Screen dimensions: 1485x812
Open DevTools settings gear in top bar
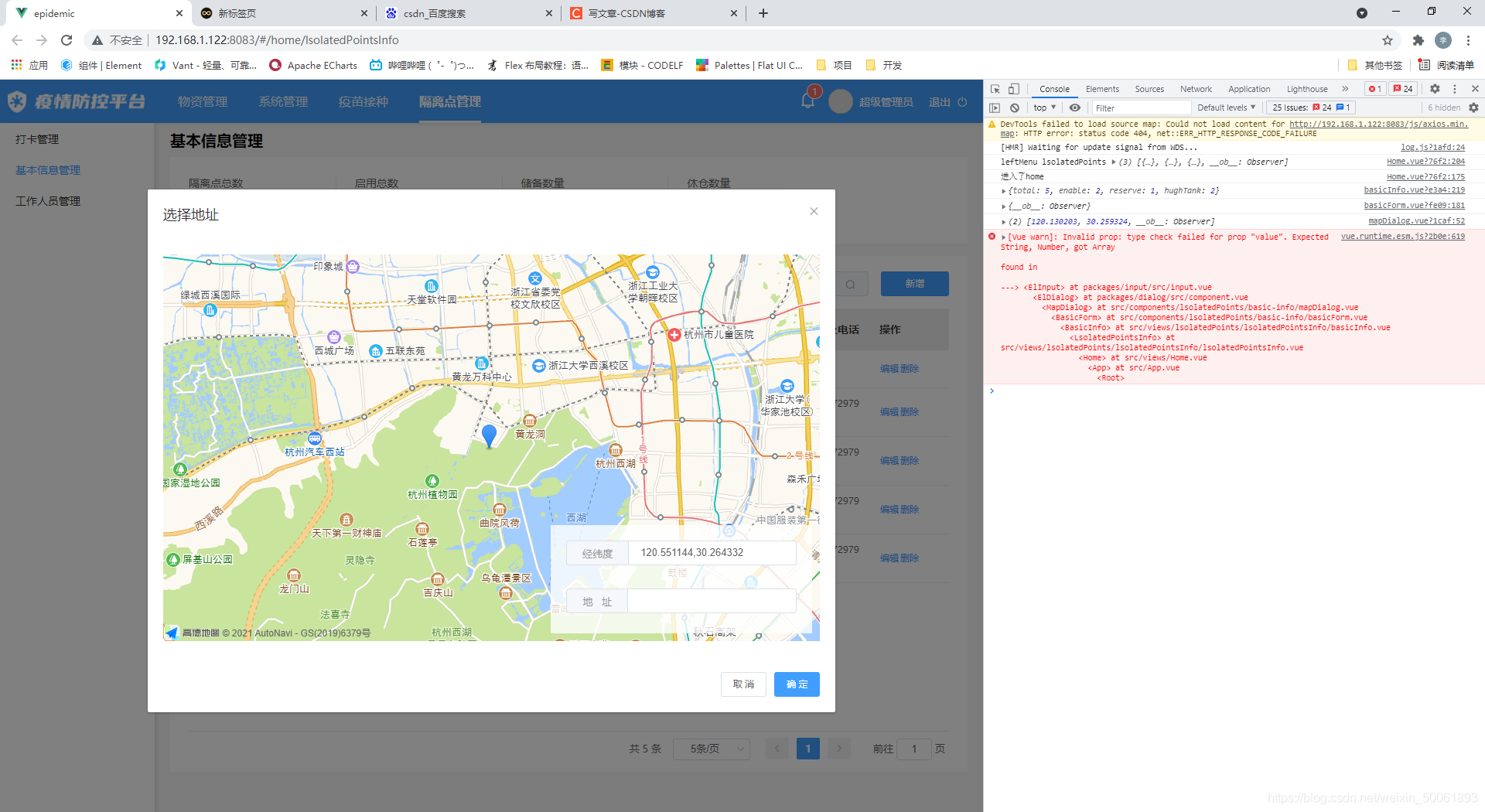1435,89
